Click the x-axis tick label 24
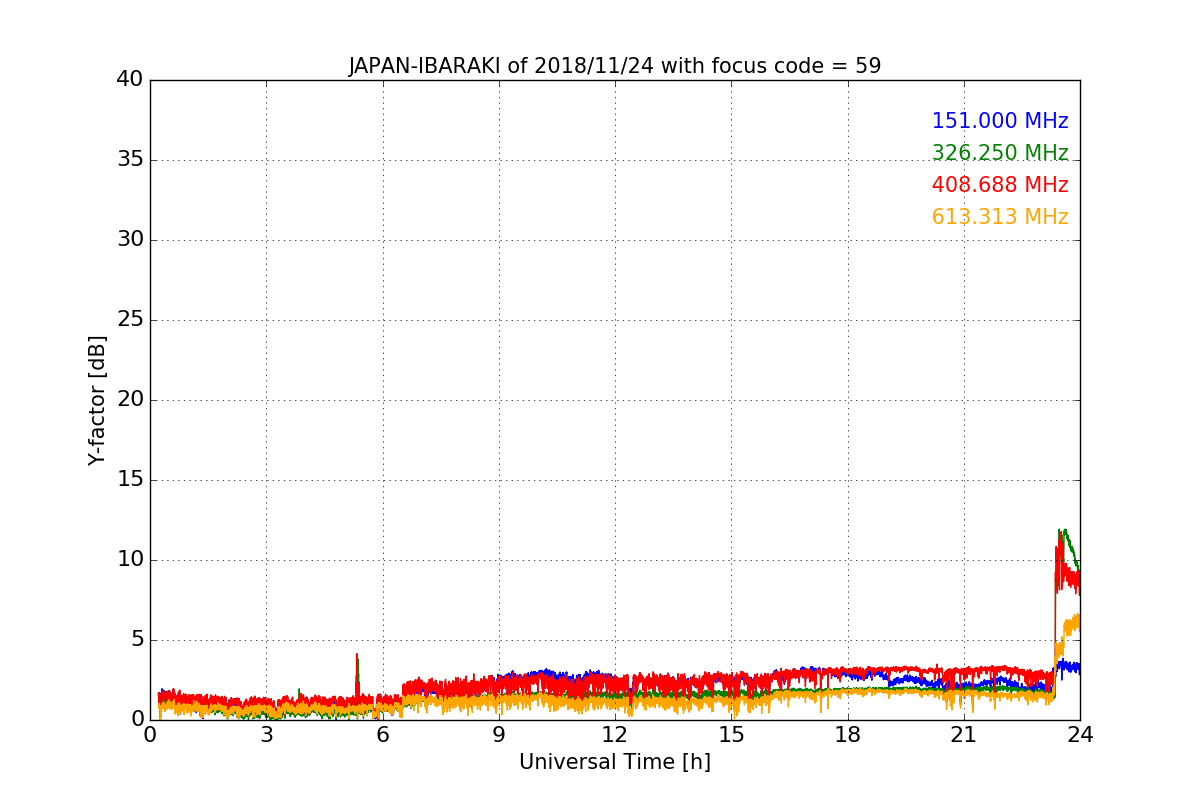The width and height of the screenshot is (1200, 800). 1080,735
